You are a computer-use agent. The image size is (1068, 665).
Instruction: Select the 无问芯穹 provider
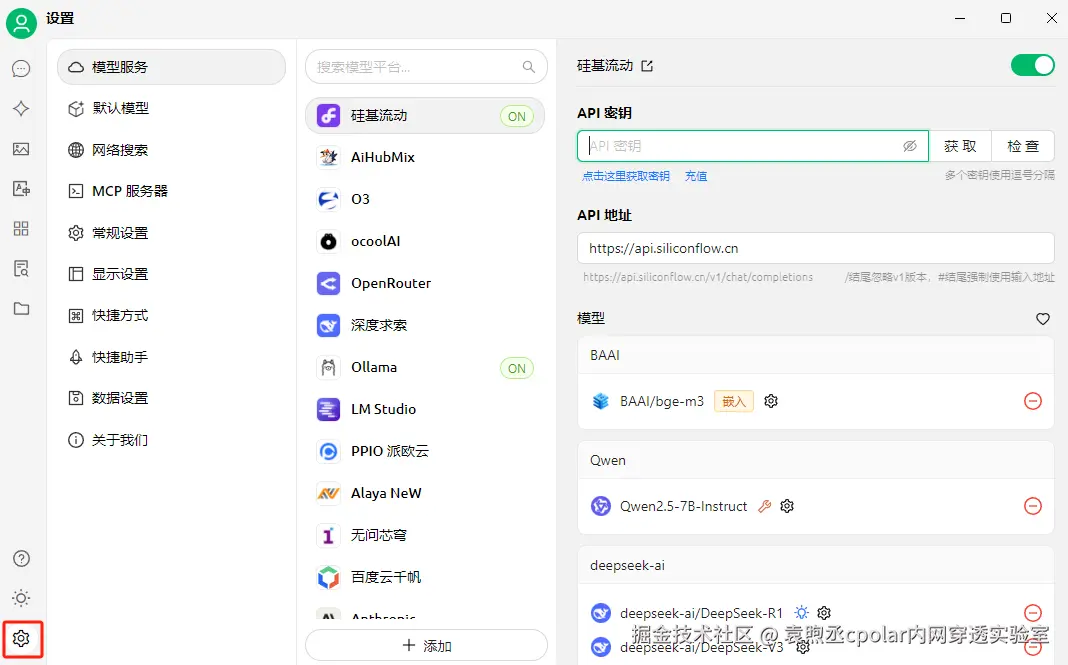(x=425, y=536)
